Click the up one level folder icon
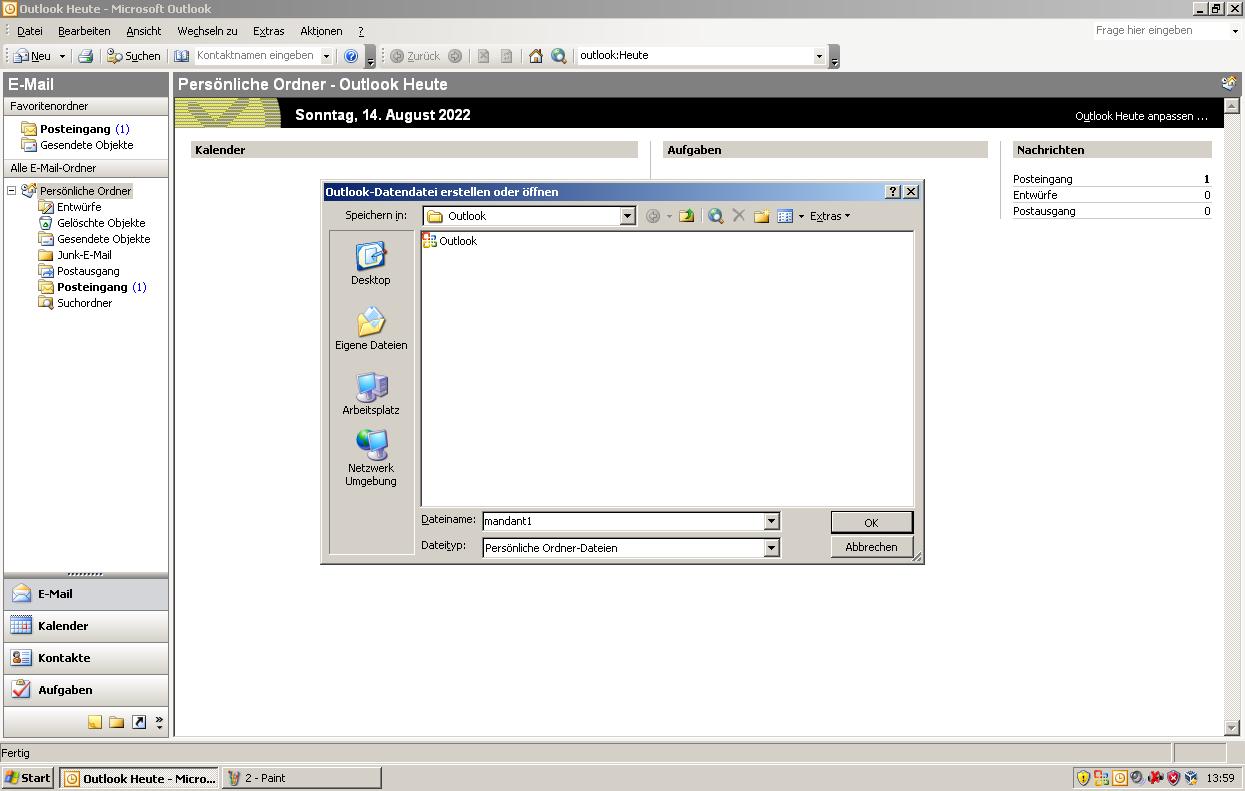Screen dimensions: 1245x791 coord(687,216)
